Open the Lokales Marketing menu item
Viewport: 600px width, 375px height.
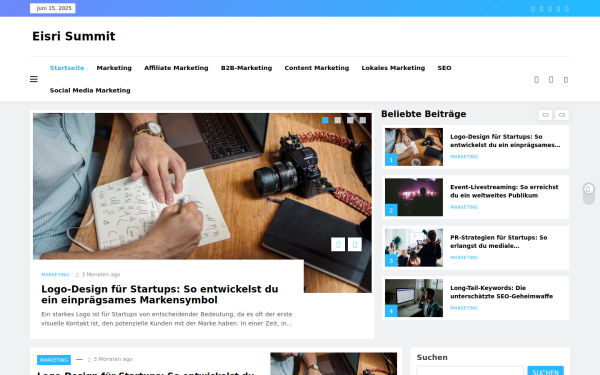[393, 68]
